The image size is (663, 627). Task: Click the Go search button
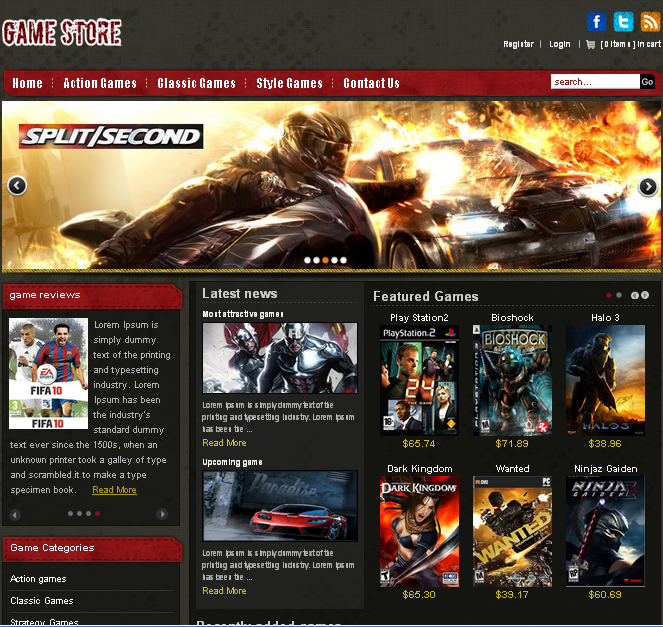pos(647,82)
